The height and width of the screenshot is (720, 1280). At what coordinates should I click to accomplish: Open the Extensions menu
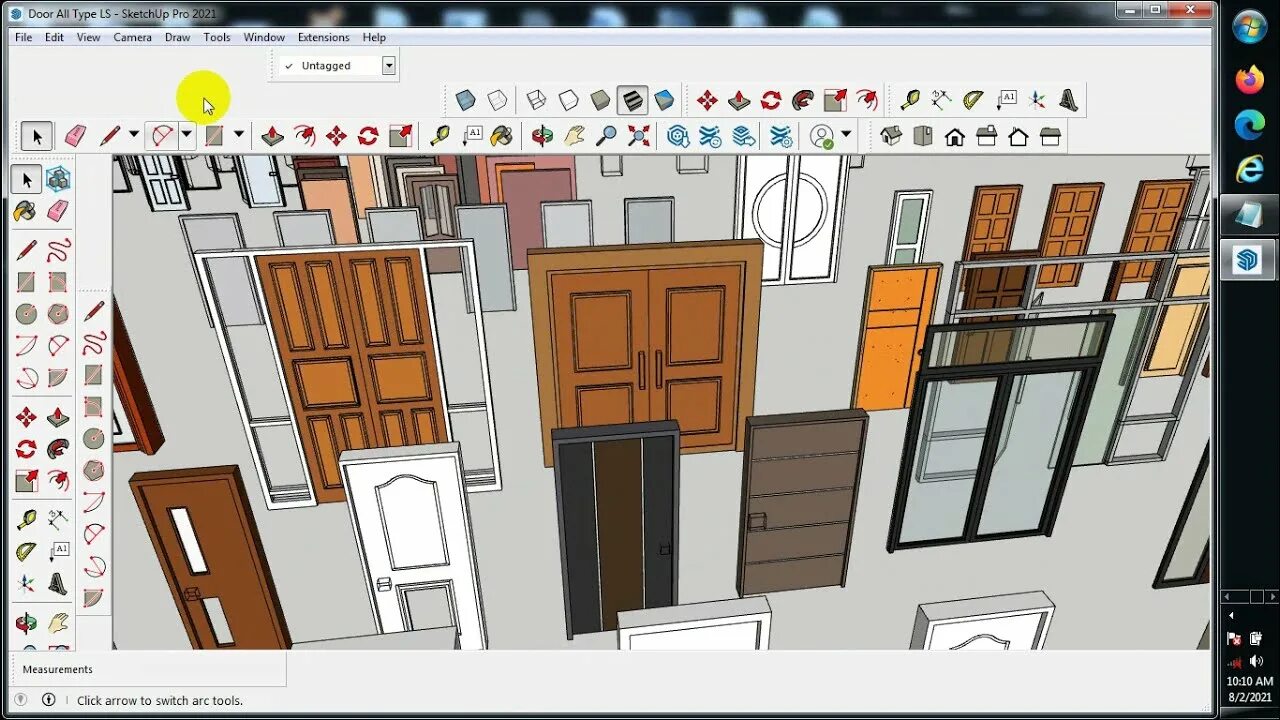[323, 37]
